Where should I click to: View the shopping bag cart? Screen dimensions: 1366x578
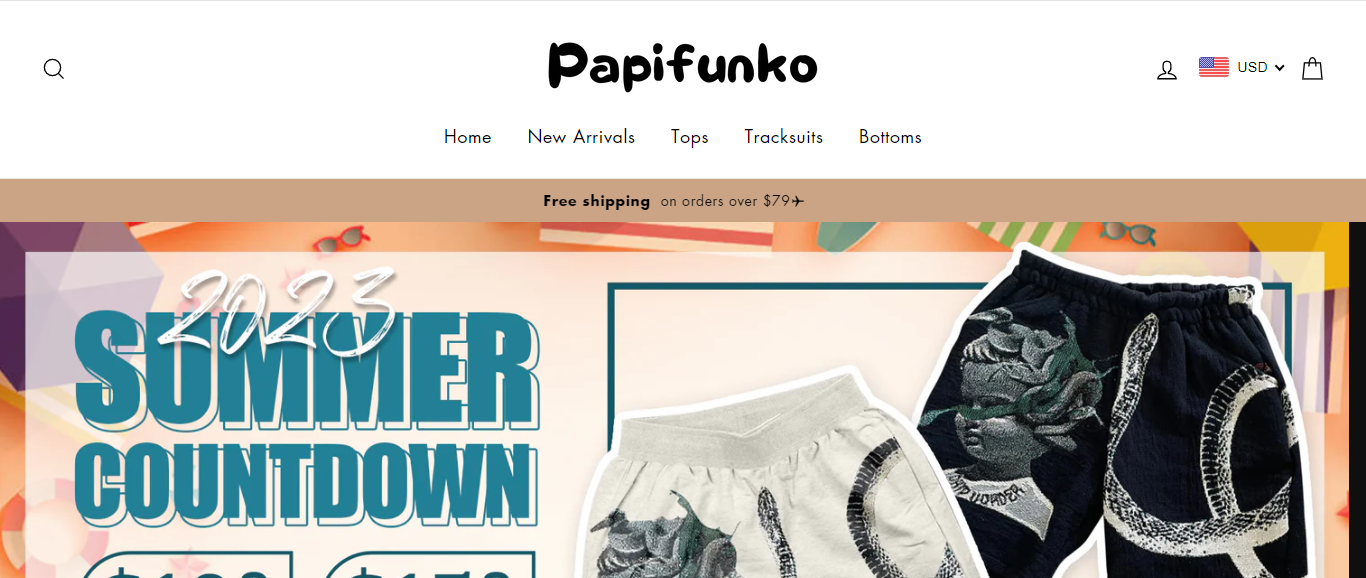click(x=1312, y=68)
